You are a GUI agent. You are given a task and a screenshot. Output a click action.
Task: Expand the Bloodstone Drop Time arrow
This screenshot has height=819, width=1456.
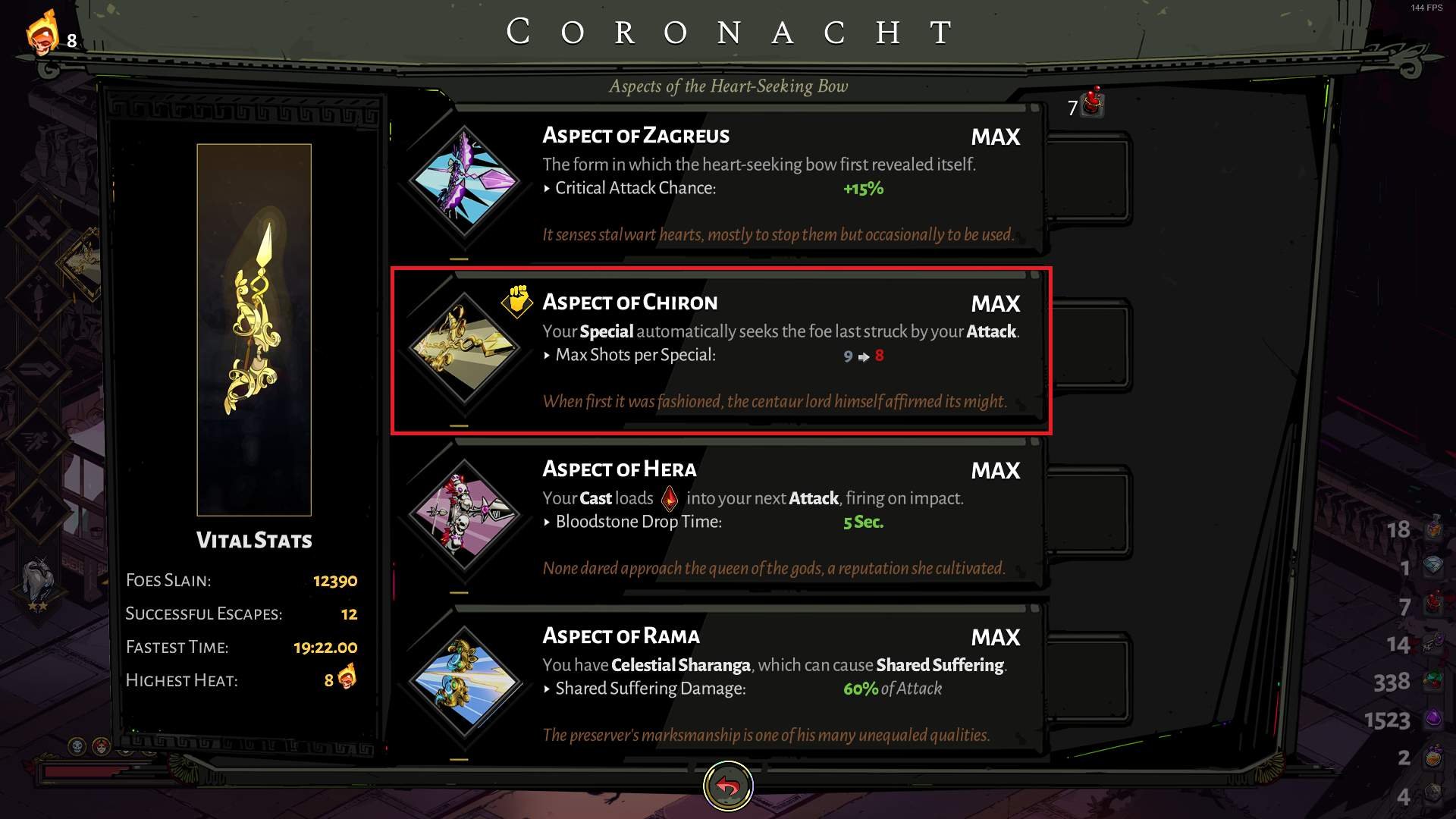click(547, 522)
